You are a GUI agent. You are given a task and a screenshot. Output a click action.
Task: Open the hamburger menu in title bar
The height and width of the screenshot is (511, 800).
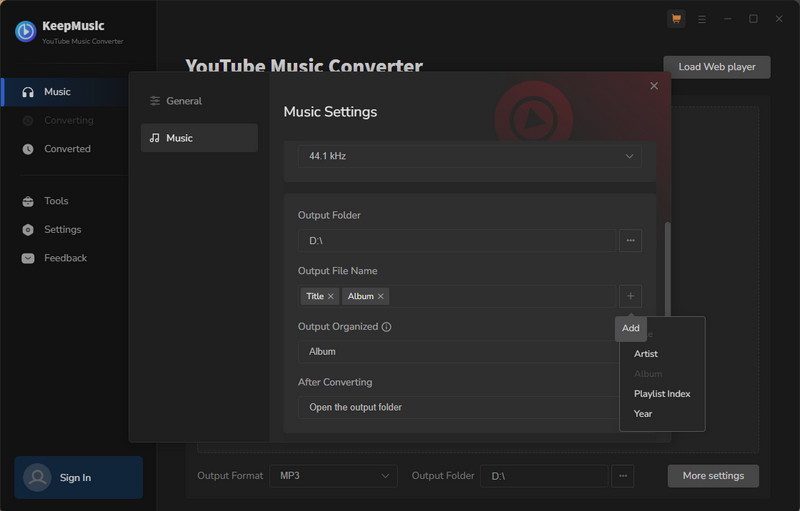(x=702, y=19)
